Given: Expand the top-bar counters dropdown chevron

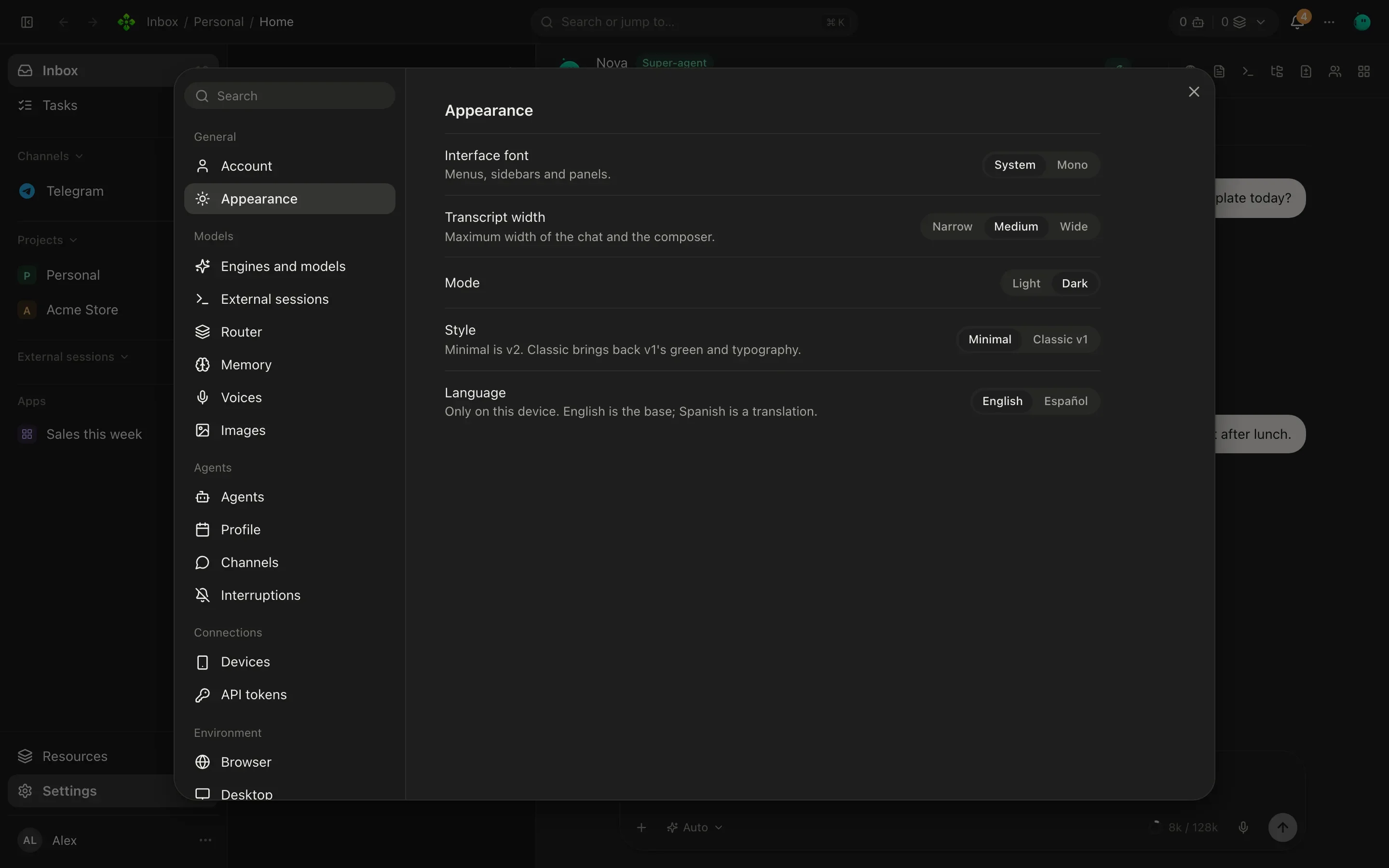Looking at the screenshot, I should coord(1260,22).
